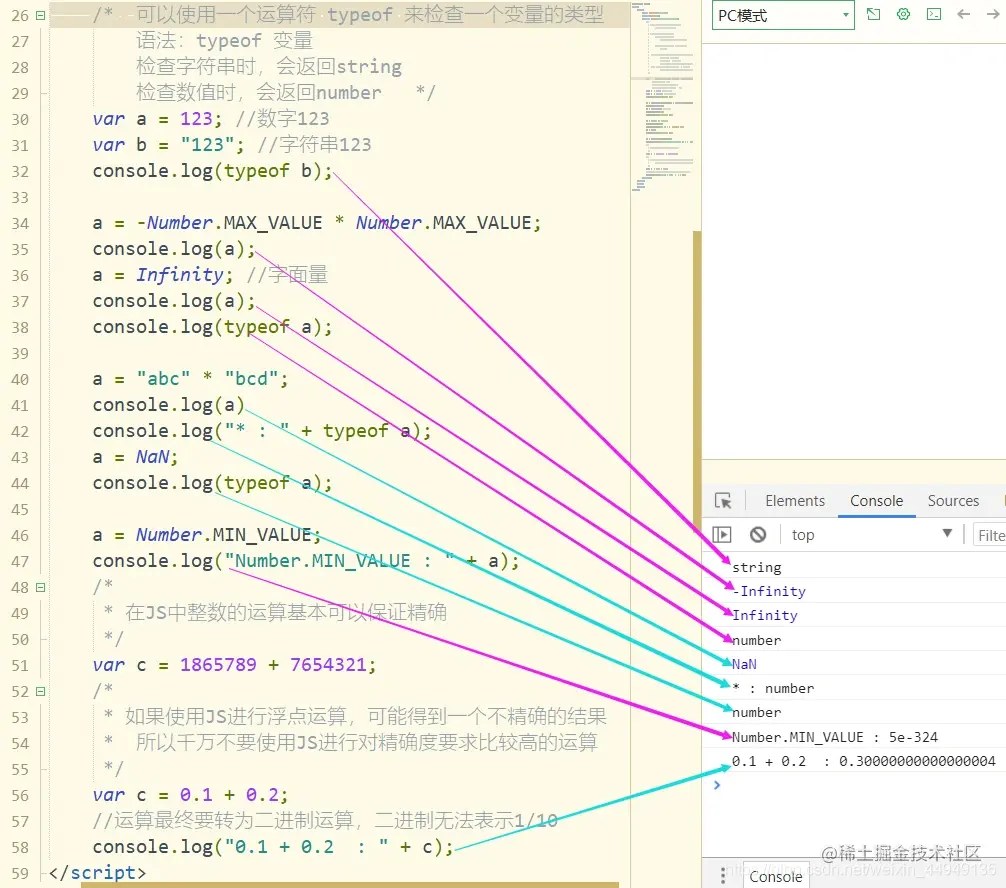Select the bottom drawer Console tab
Screen dimensions: 1006x888
coord(776,876)
